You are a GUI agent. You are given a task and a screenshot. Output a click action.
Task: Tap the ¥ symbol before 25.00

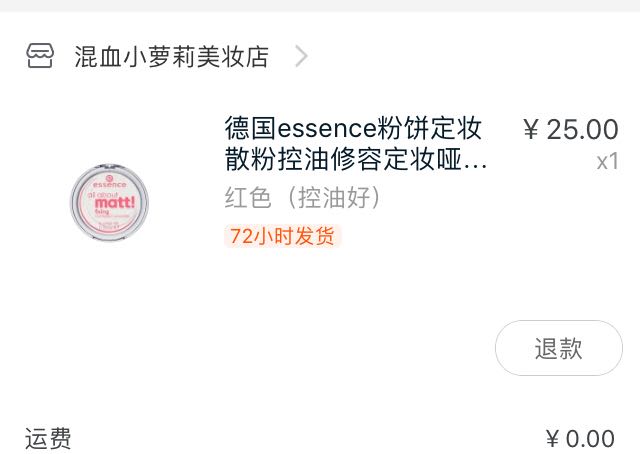point(531,130)
